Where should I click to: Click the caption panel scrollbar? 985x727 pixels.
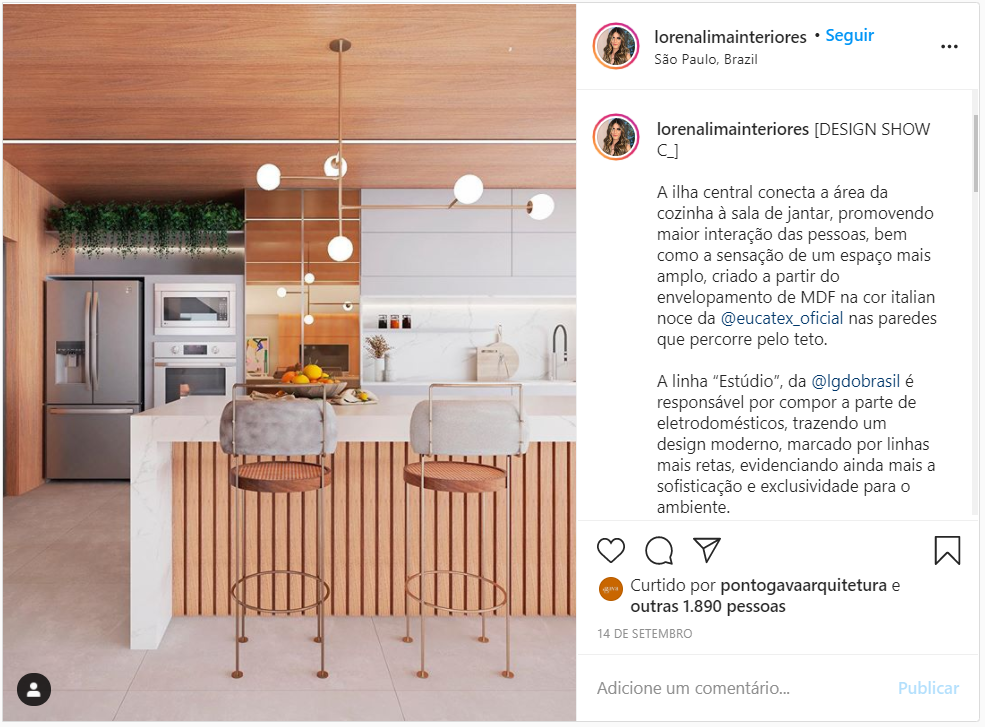(975, 153)
